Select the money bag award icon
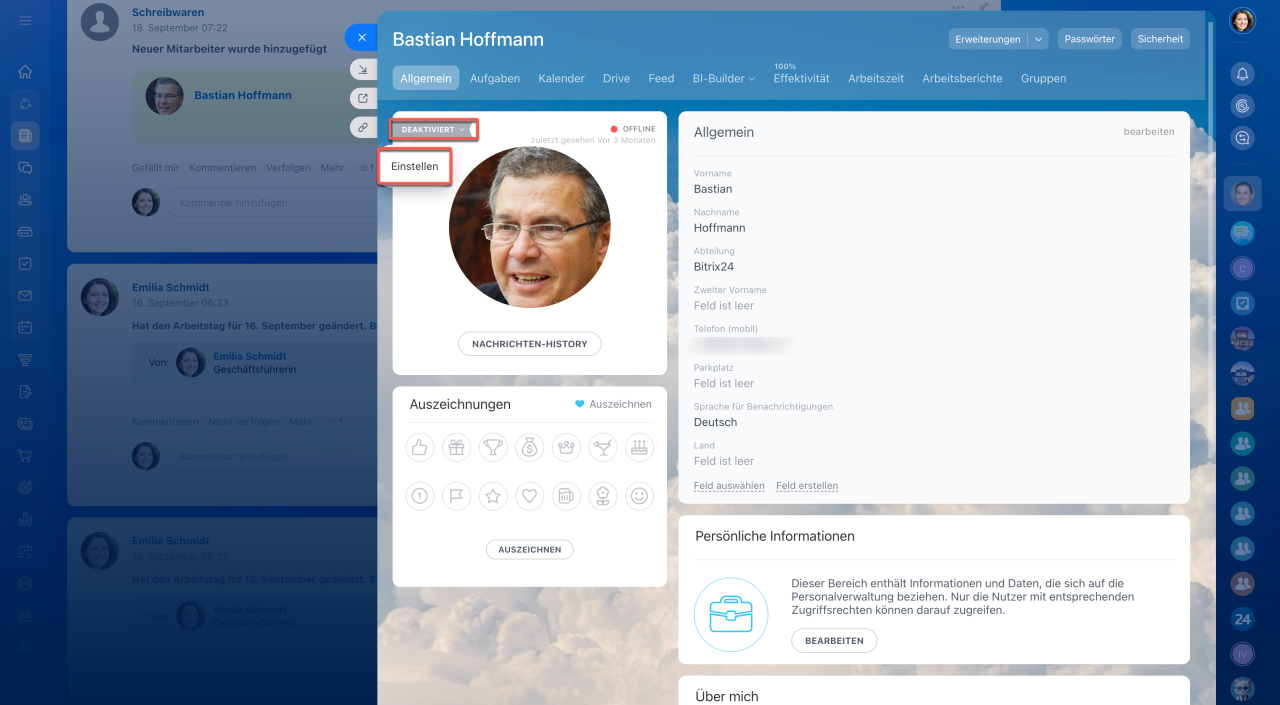This screenshot has height=705, width=1280. pyautogui.click(x=530, y=447)
